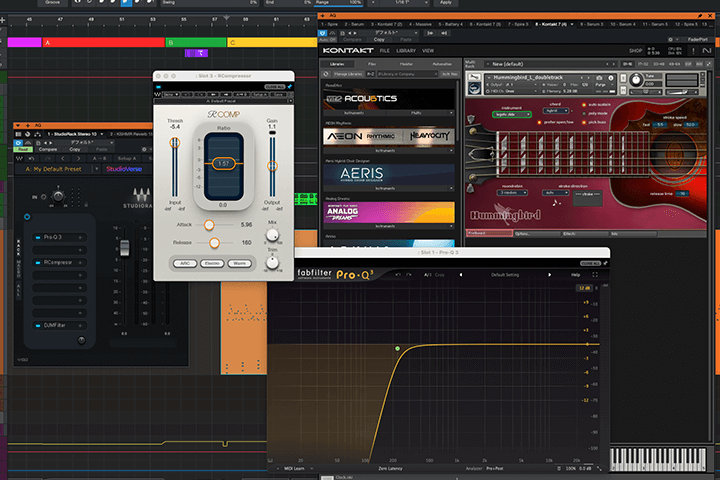Open Kontakt info panel (i) icon
Screen dimensions: 720x480
611,78
